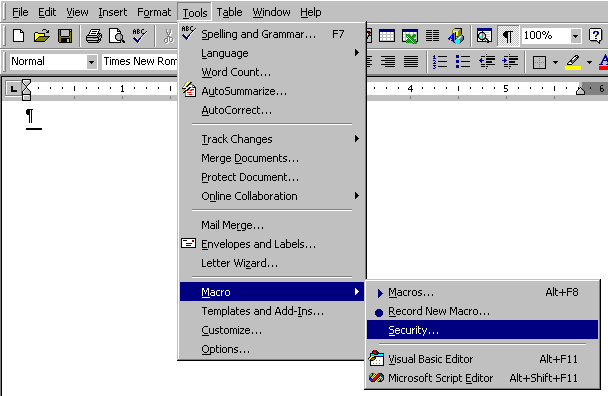Run the Spelling and Grammar toolbar icon
Image resolution: width=608 pixels, height=396 pixels.
(x=140, y=36)
